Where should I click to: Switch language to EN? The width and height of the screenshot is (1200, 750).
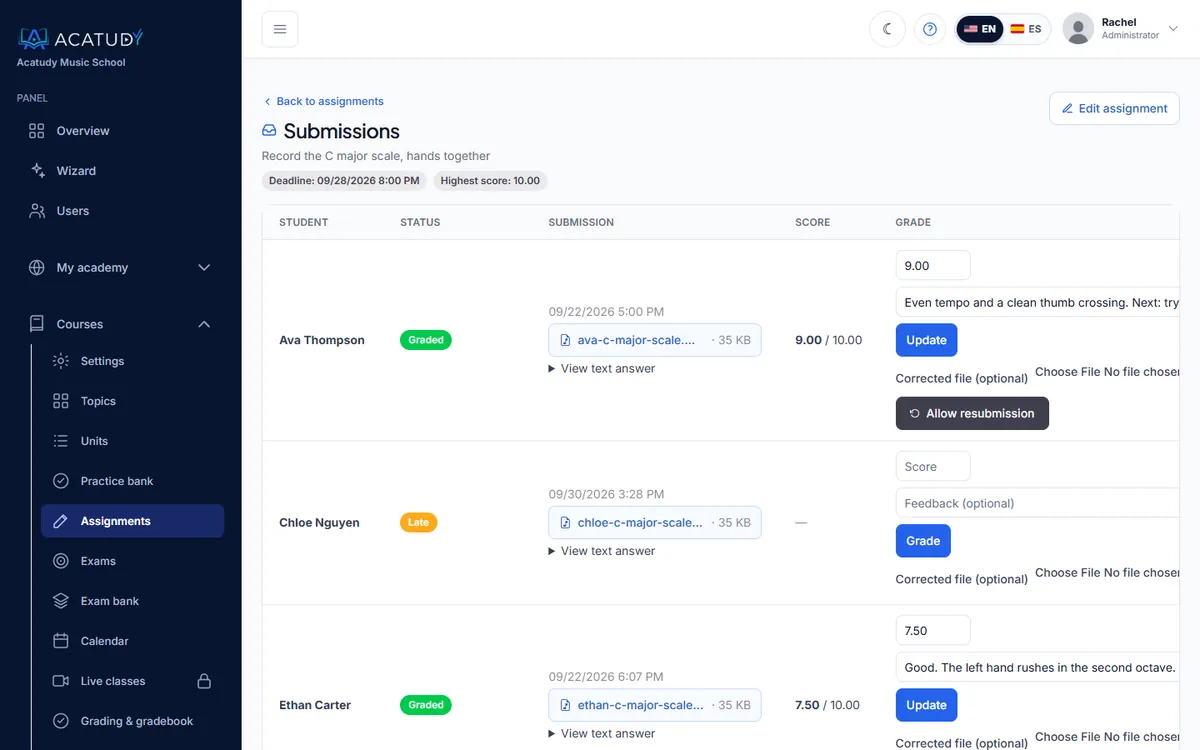tap(980, 29)
